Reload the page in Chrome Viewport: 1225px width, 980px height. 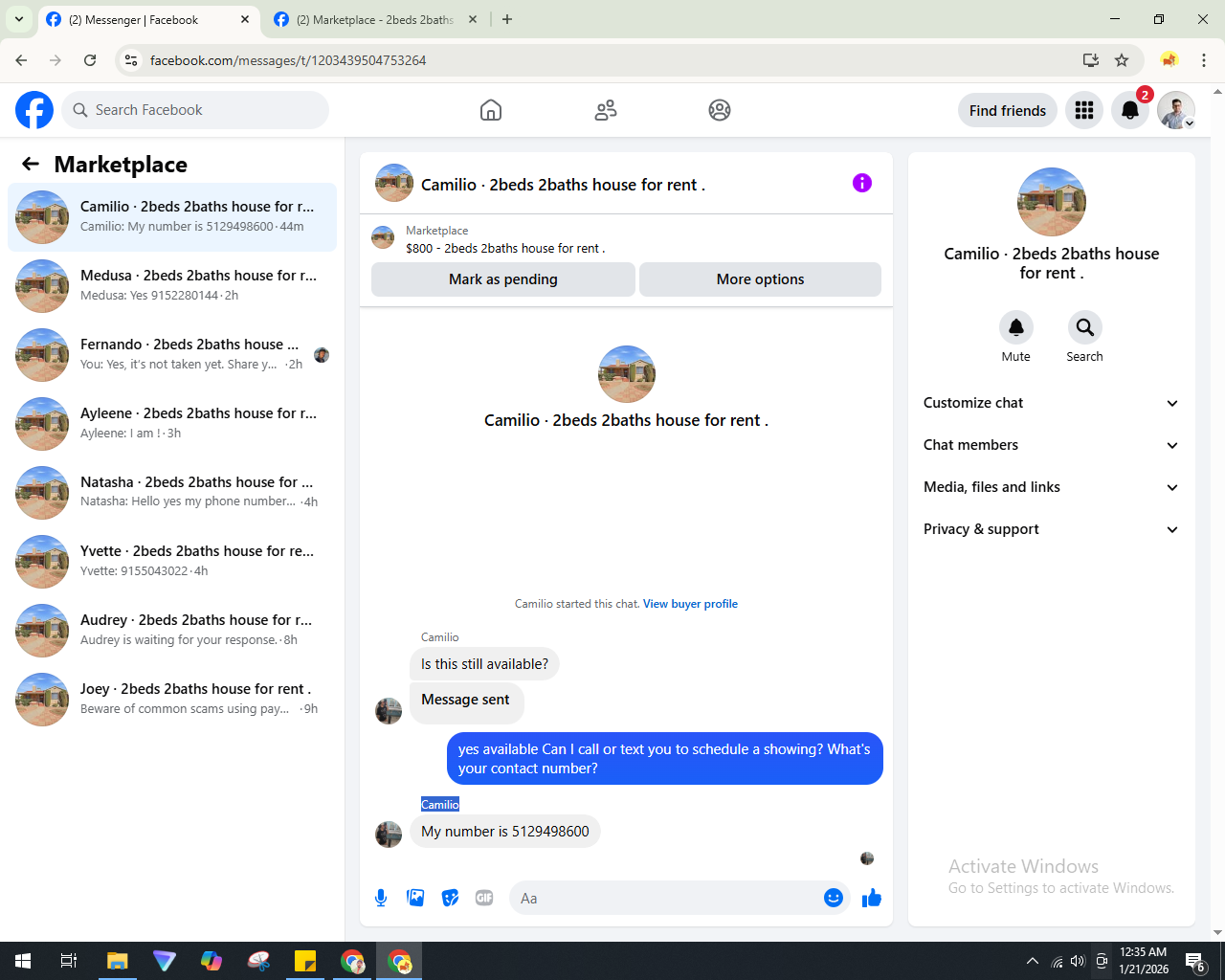(x=90, y=60)
